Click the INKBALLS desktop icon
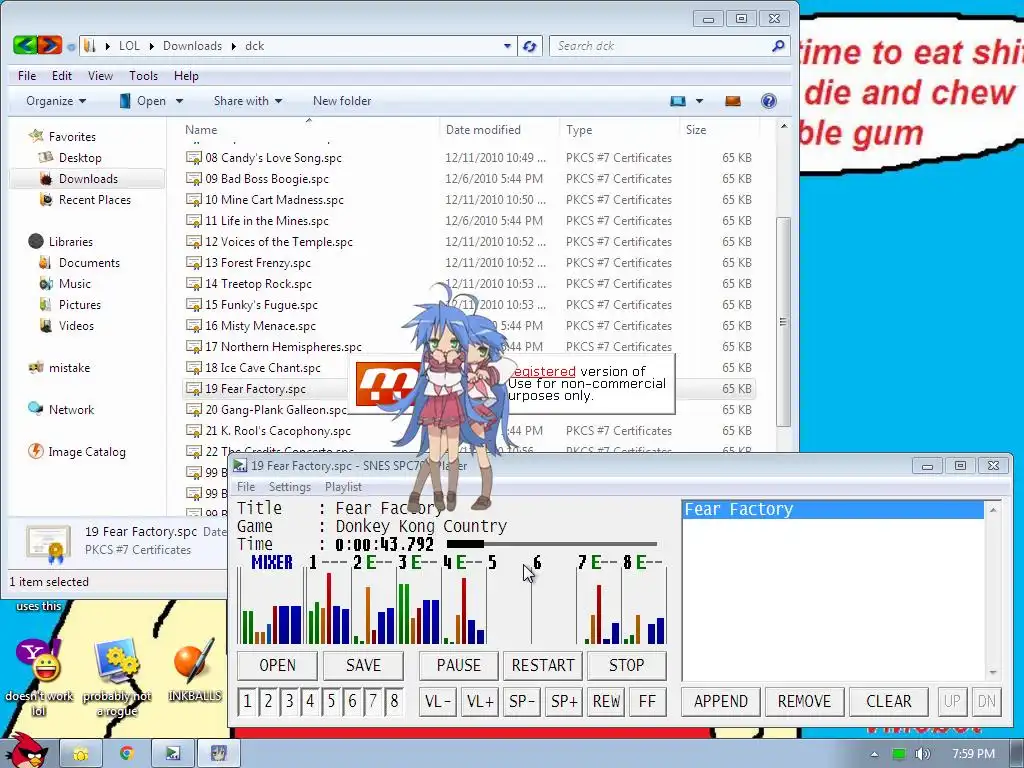1024x768 pixels. [x=194, y=662]
